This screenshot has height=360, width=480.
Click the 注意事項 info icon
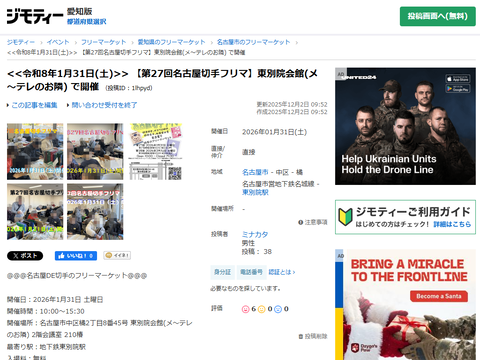pyautogui.click(x=300, y=222)
